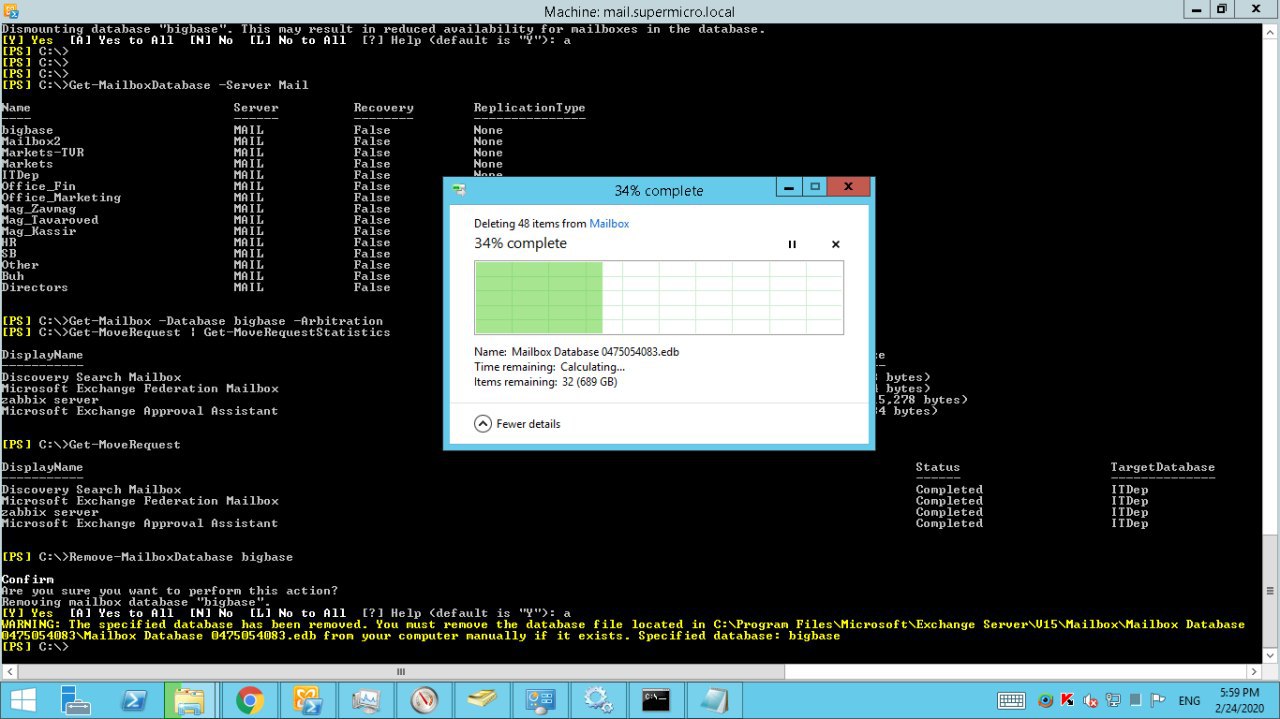This screenshot has height=719, width=1280.
Task: Collapse the dialog using Fewer details
Action: pyautogui.click(x=517, y=424)
